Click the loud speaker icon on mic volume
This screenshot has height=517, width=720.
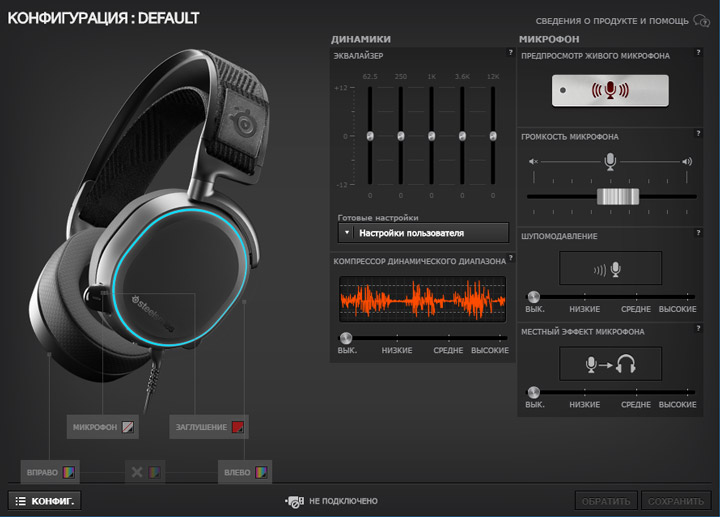[687, 162]
